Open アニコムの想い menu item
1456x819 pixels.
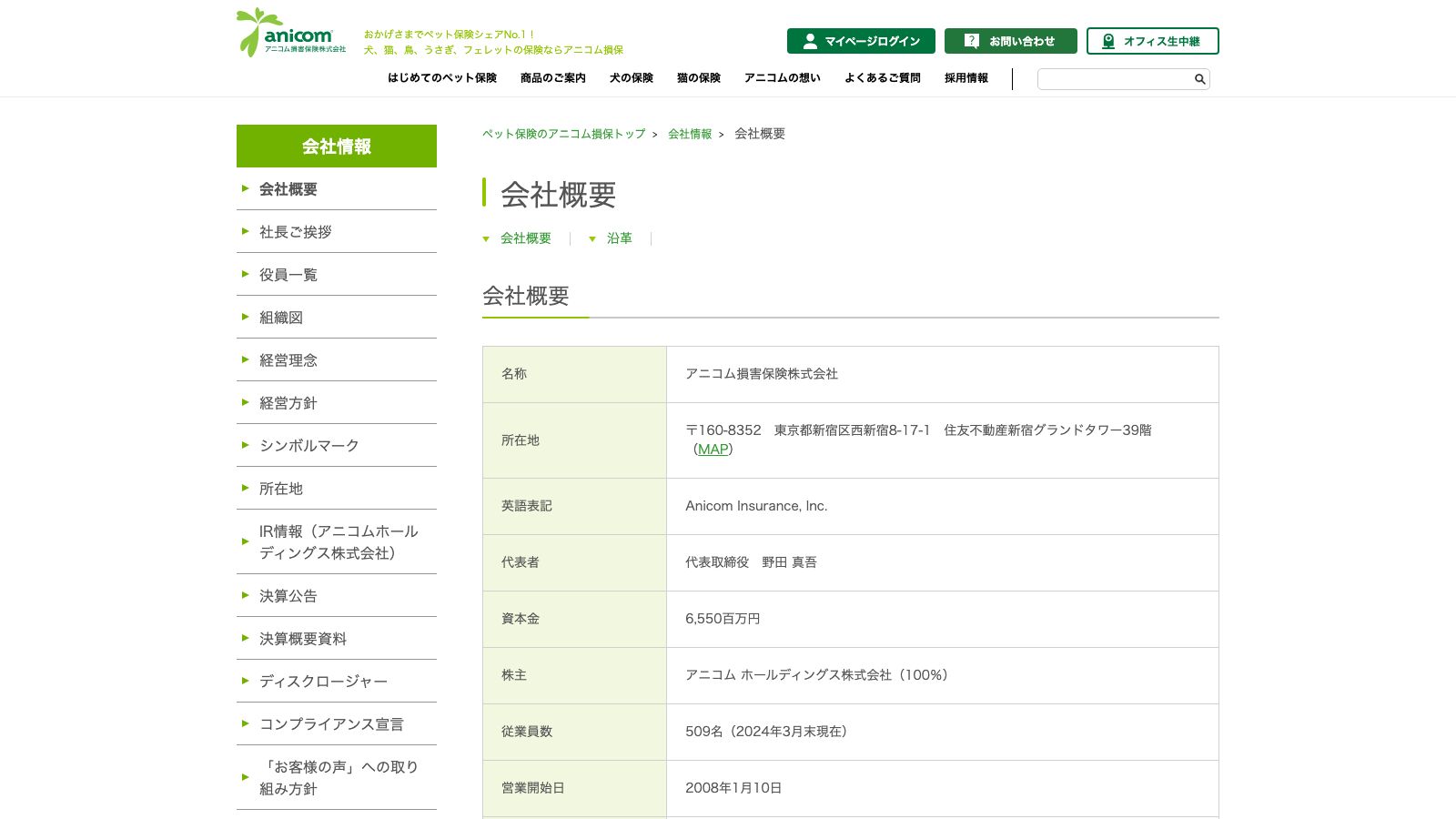click(783, 78)
